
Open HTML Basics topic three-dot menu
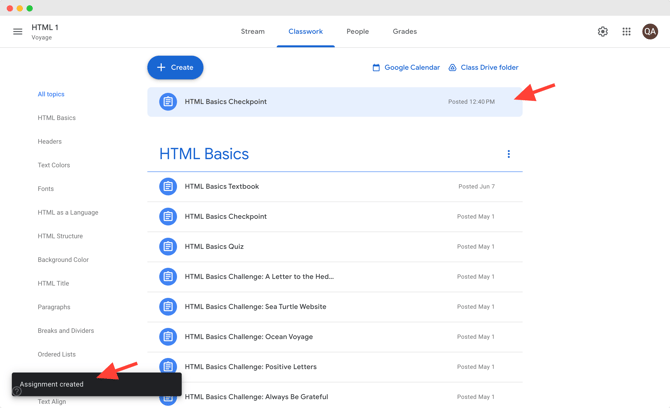[x=508, y=154]
